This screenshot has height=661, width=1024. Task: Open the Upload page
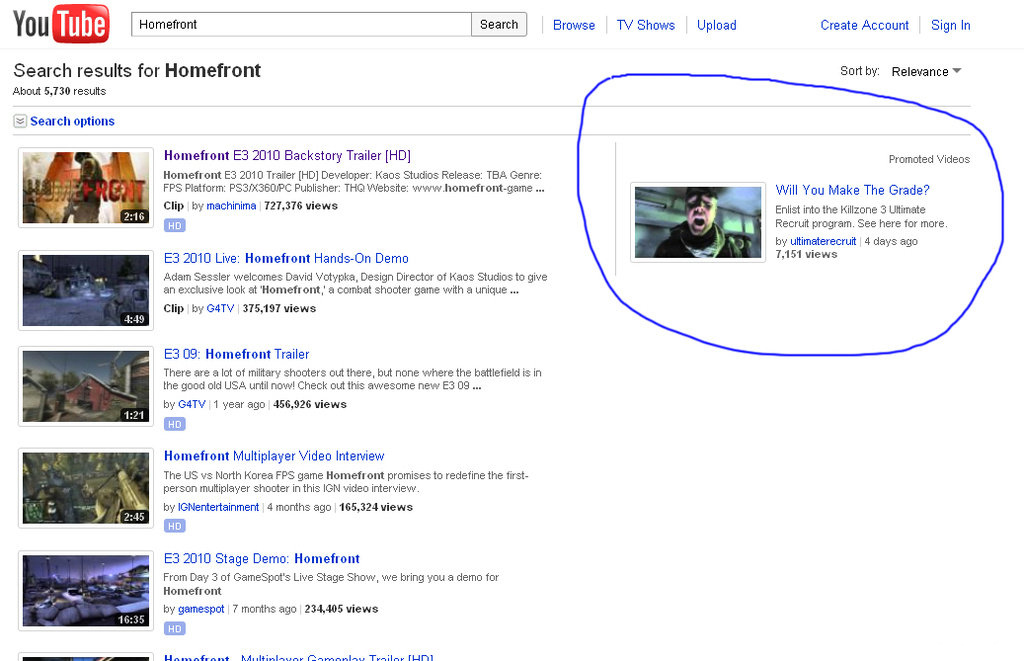(717, 25)
